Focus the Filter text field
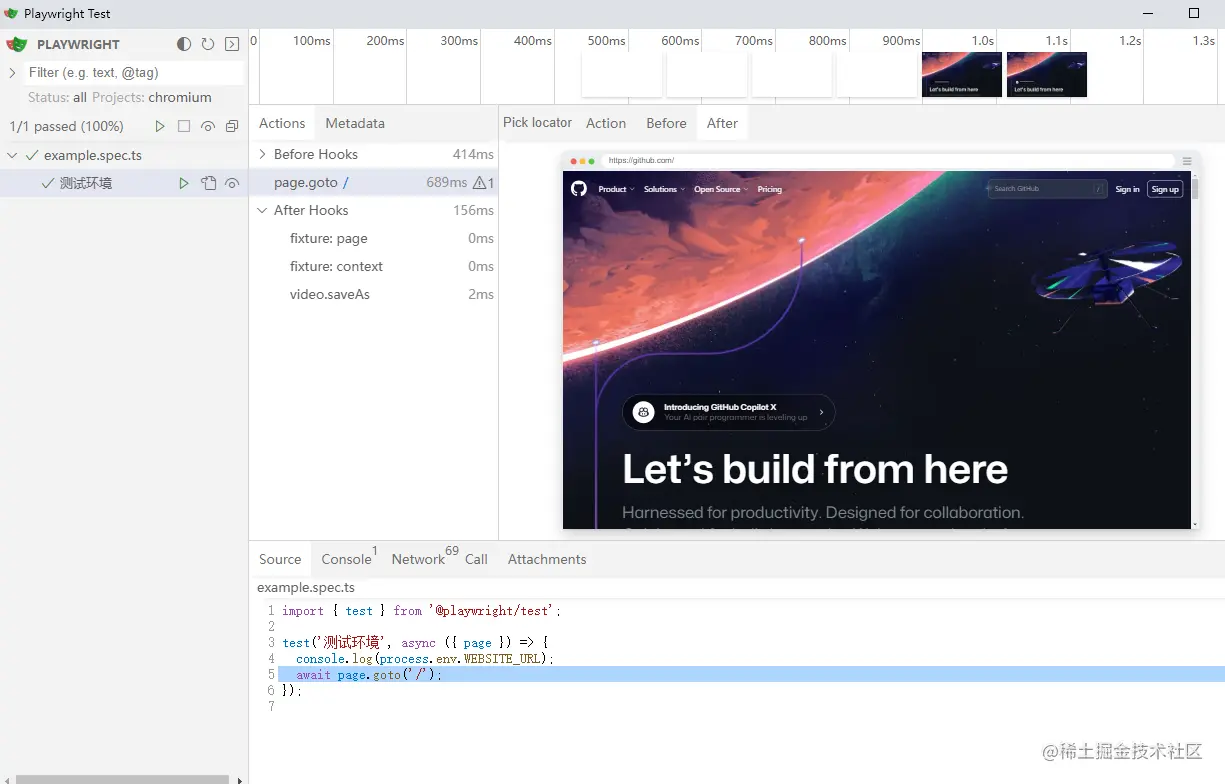 [133, 72]
